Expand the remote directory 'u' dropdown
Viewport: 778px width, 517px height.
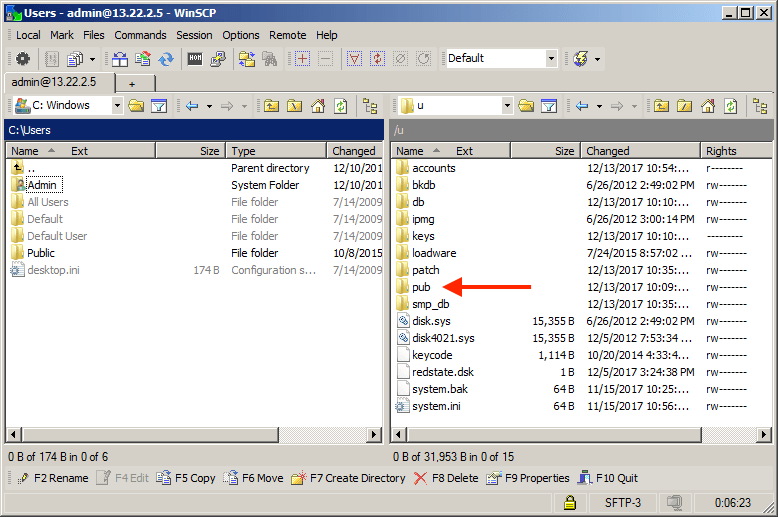pos(507,106)
